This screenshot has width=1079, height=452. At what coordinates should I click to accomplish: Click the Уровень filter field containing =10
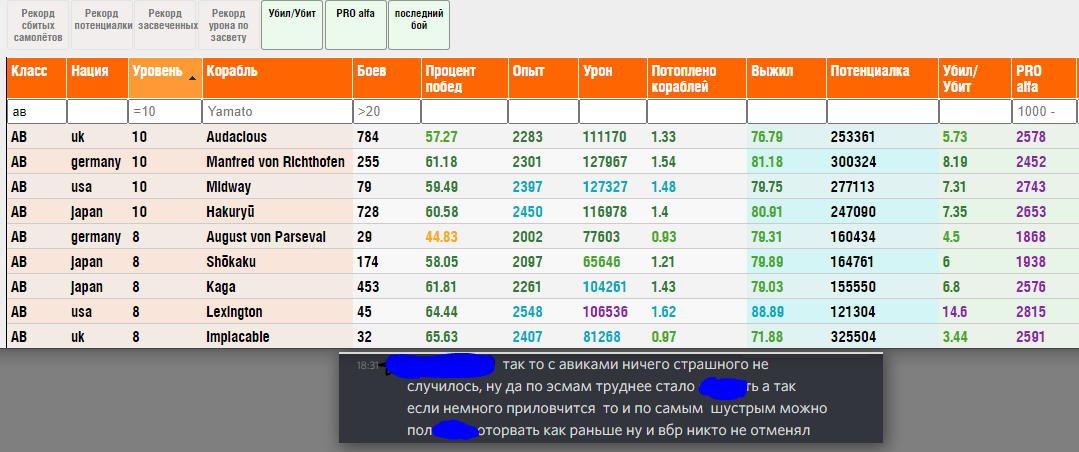[x=164, y=112]
